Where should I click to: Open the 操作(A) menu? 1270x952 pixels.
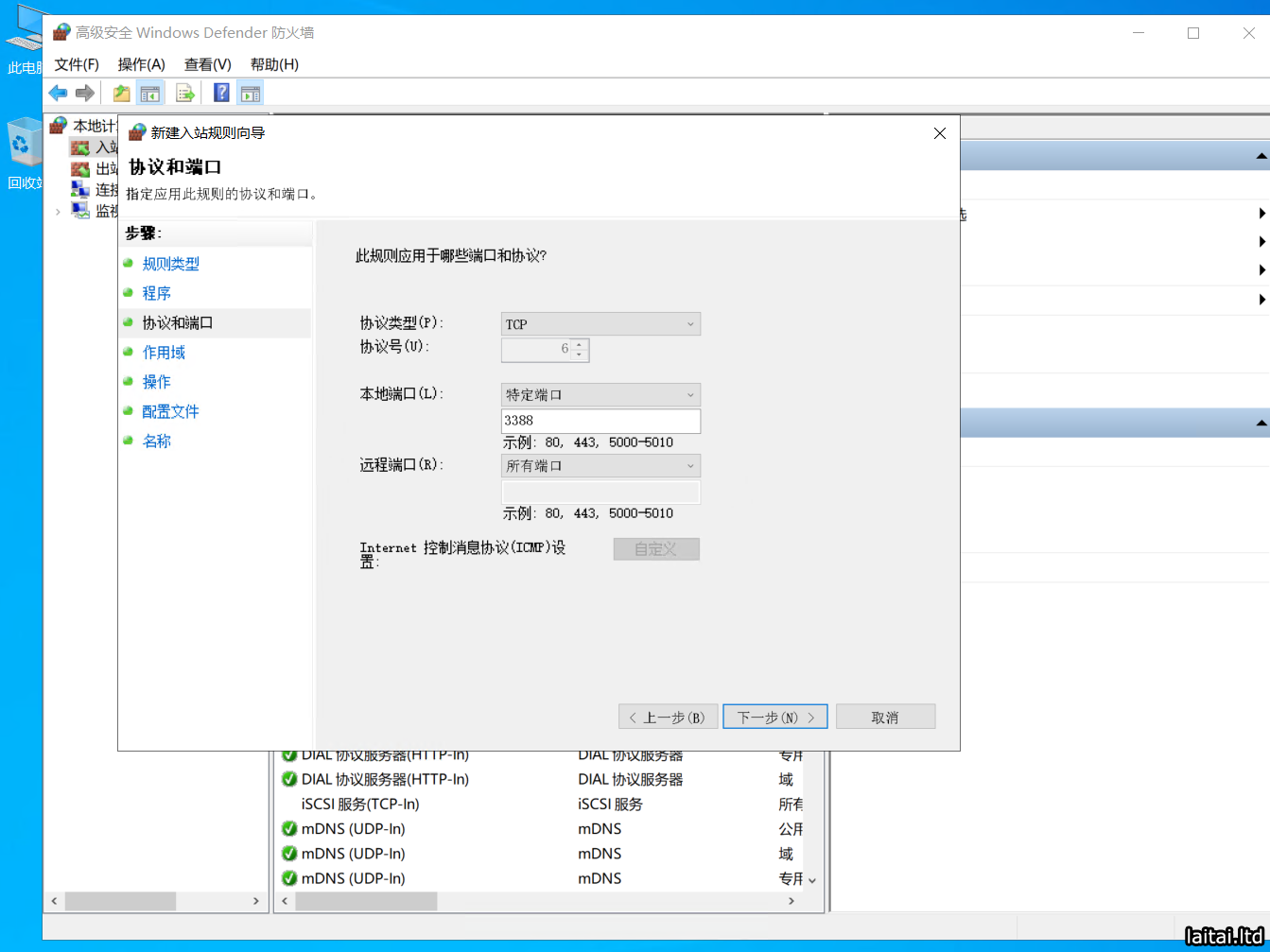(x=141, y=64)
